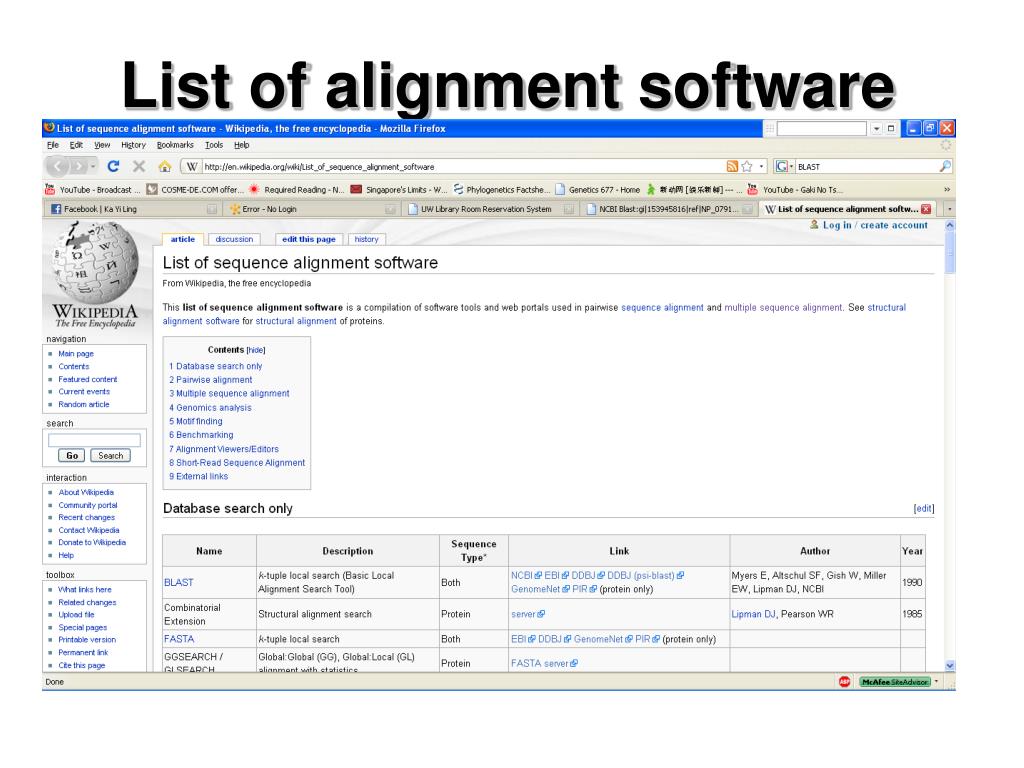
Task: Switch to the NCBI Blast tab
Action: click(x=669, y=209)
